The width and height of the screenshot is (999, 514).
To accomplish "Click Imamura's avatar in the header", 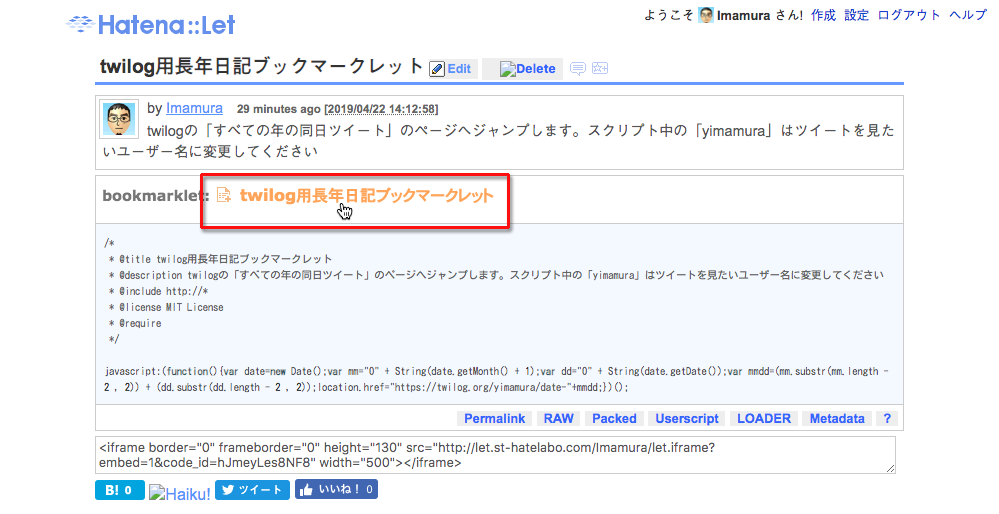I will coord(706,15).
